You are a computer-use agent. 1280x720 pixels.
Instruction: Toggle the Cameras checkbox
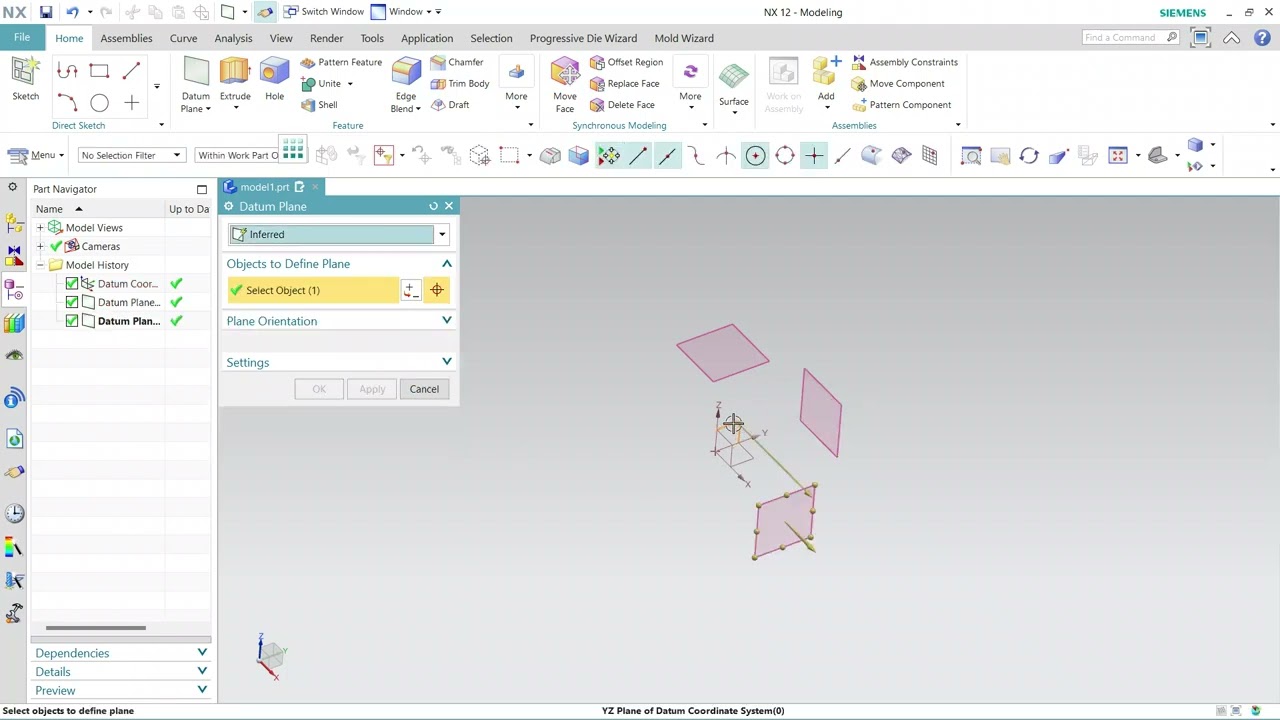point(56,246)
